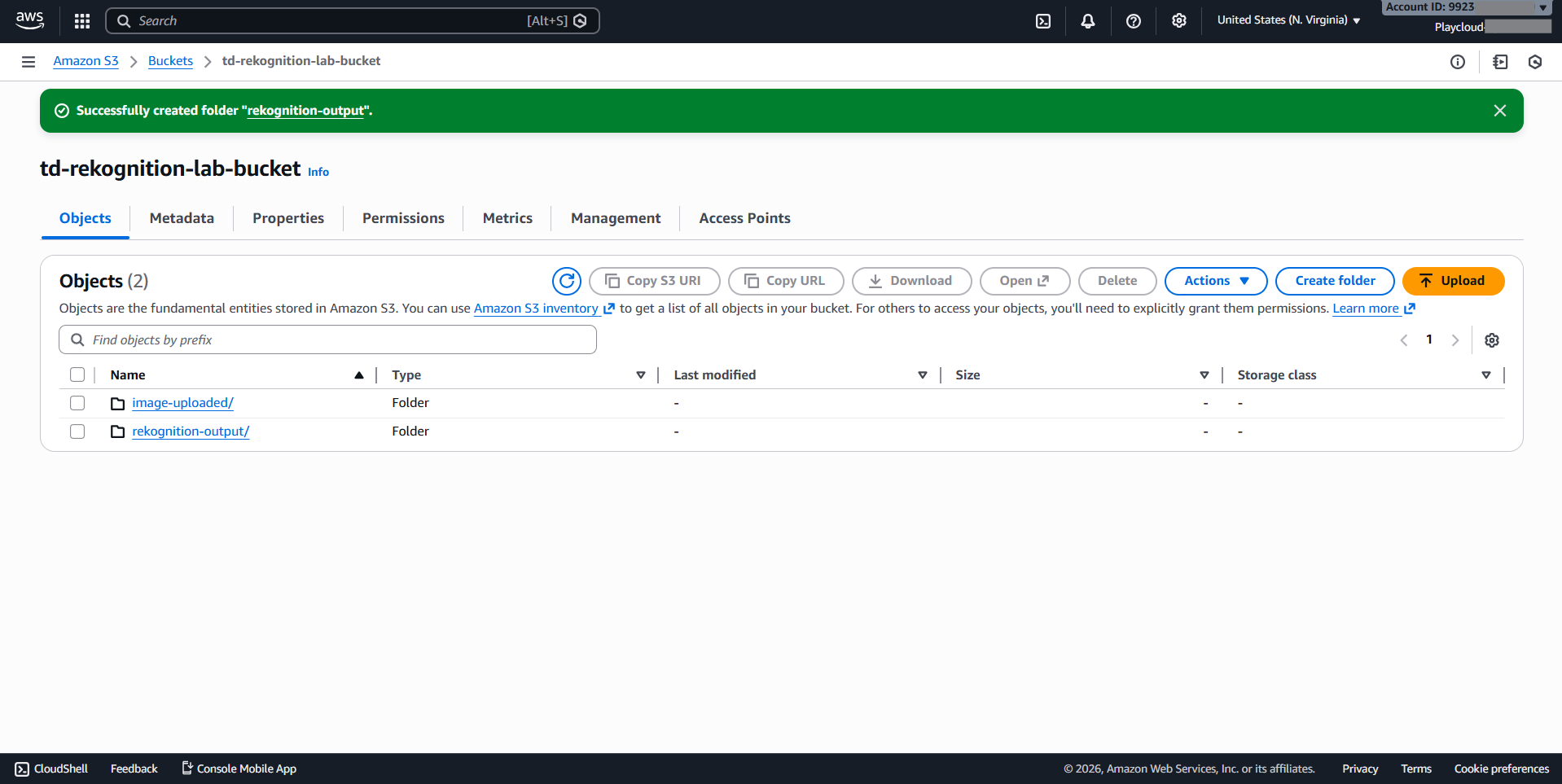Image resolution: width=1562 pixels, height=784 pixels.
Task: Open the help question mark menu
Action: [1134, 21]
